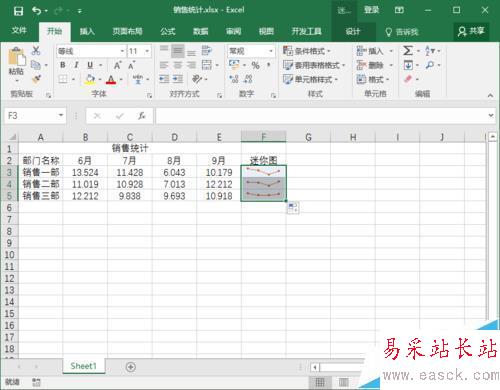Copy selection with the copy icon
500x390 pixels.
(x=36, y=65)
